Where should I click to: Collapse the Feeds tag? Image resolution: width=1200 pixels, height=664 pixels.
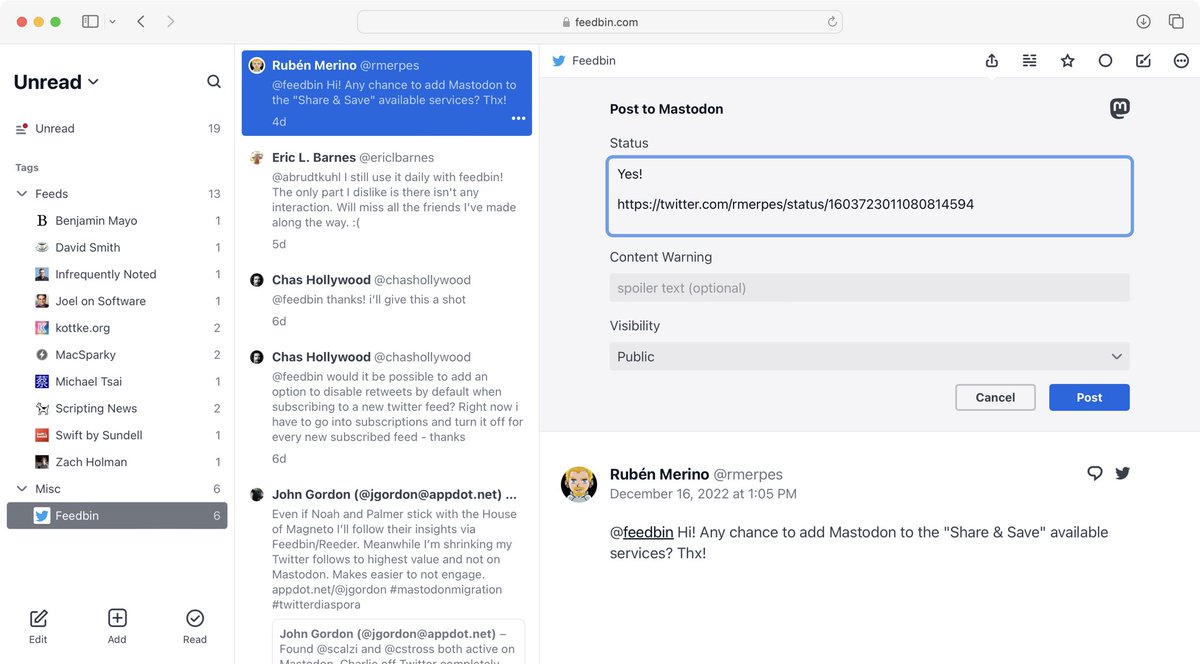(22, 194)
